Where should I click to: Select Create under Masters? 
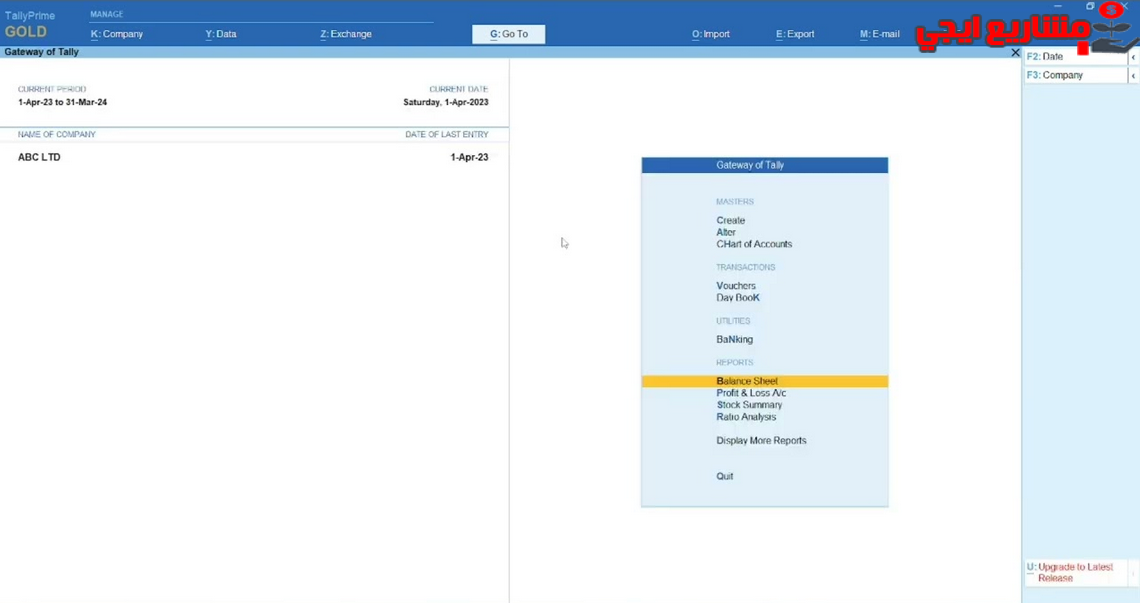click(730, 220)
